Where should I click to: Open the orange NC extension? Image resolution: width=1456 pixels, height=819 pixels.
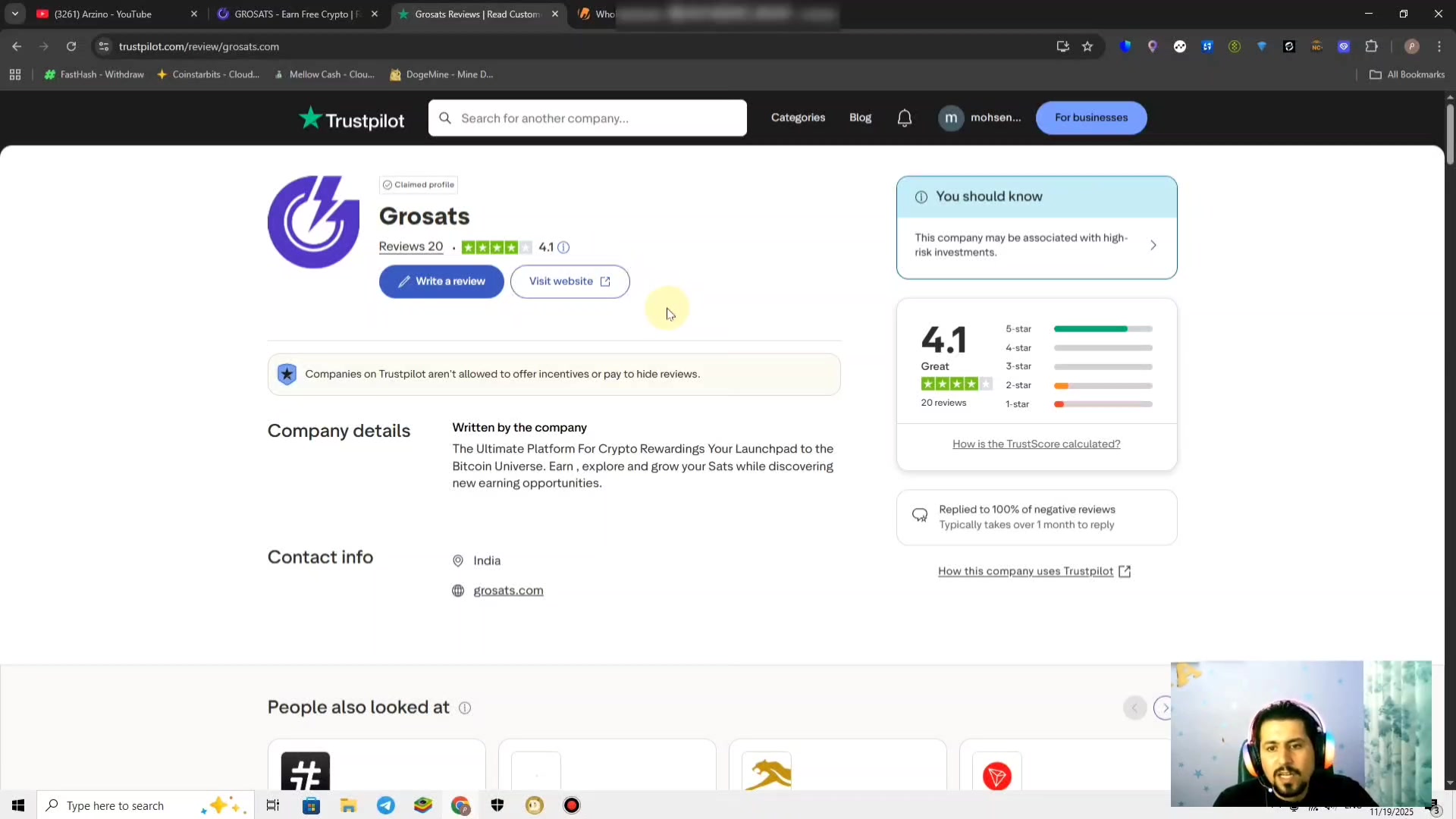pyautogui.click(x=1316, y=46)
